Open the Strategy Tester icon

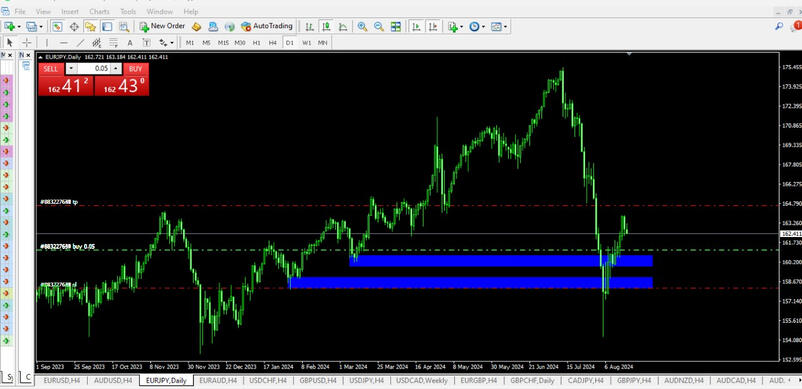[x=124, y=27]
